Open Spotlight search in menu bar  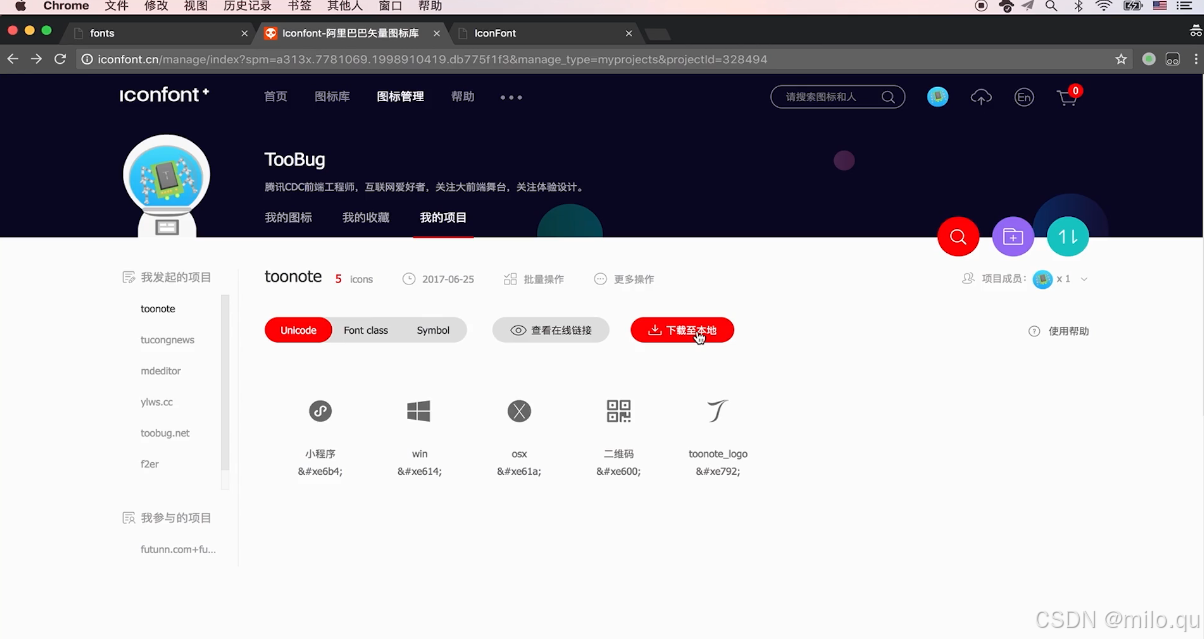click(x=1051, y=6)
